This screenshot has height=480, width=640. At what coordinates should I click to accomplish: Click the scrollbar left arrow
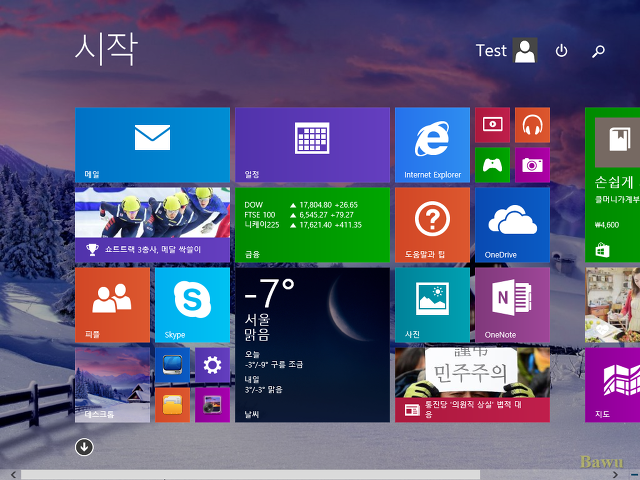click(13, 475)
